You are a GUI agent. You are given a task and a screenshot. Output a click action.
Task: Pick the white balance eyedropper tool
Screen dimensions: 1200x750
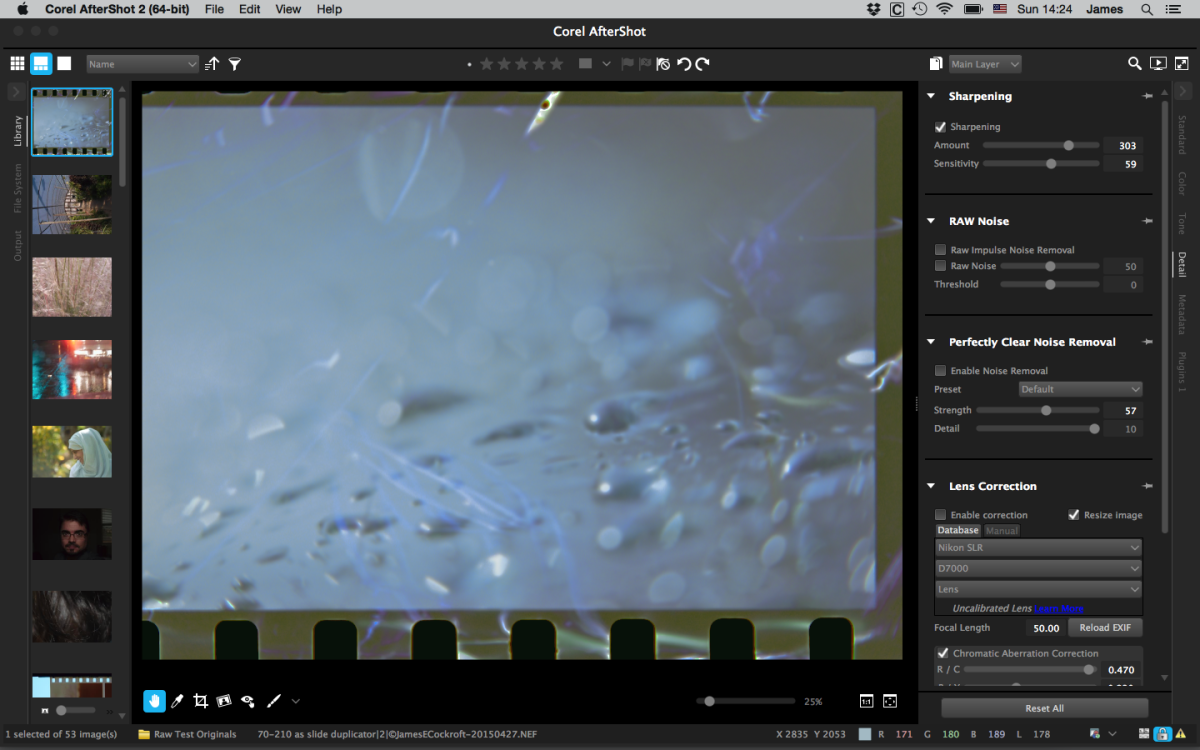(x=178, y=701)
